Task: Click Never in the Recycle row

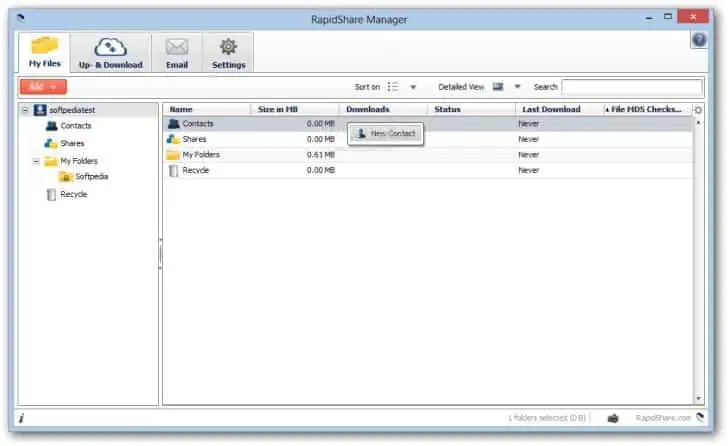Action: pyautogui.click(x=528, y=170)
